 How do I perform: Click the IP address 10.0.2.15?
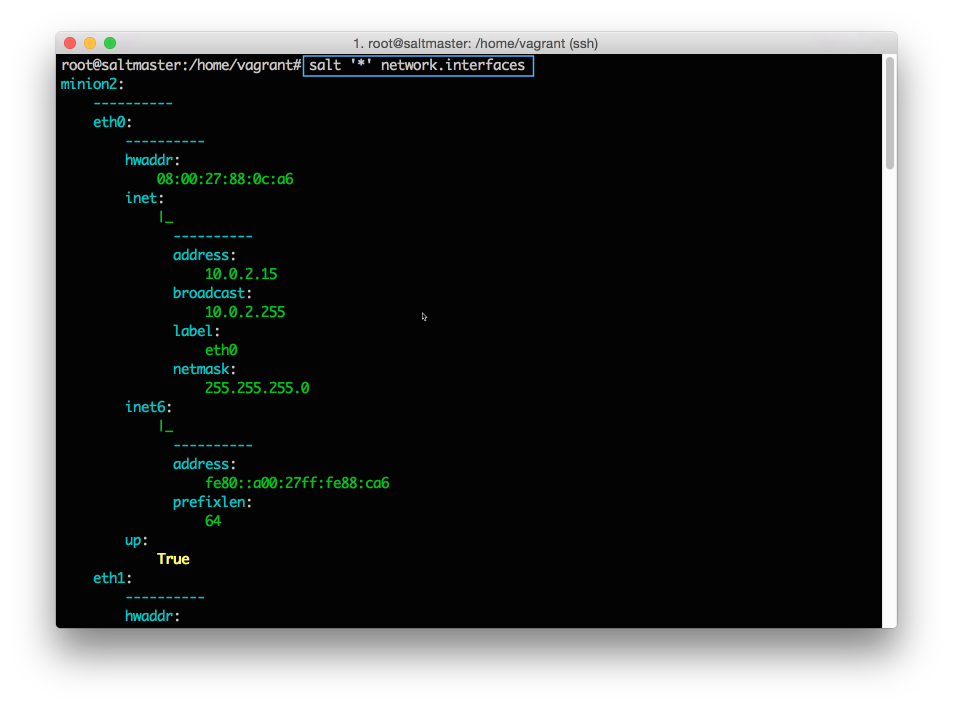[240, 274]
